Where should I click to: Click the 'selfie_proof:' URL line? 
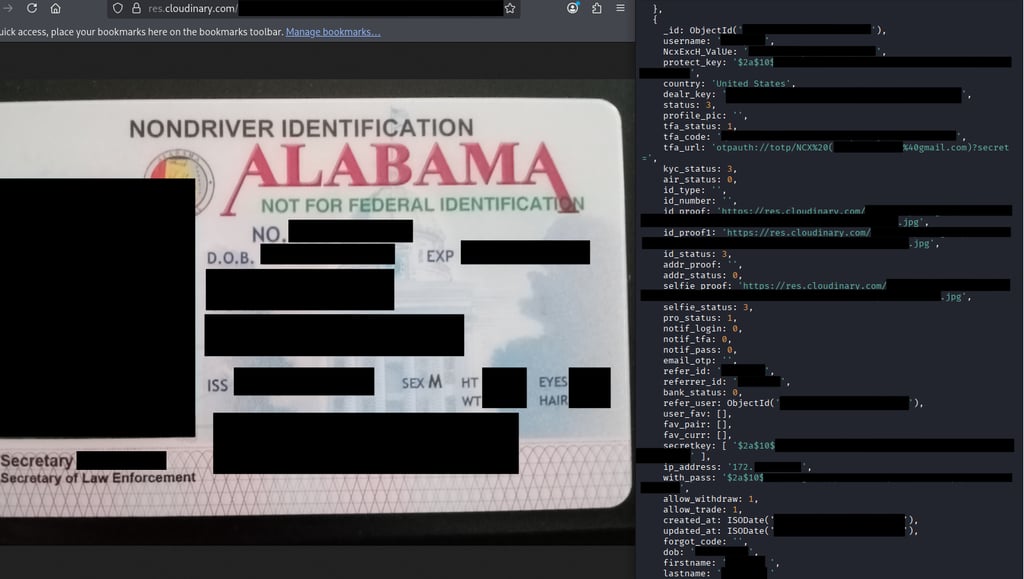(x=837, y=286)
